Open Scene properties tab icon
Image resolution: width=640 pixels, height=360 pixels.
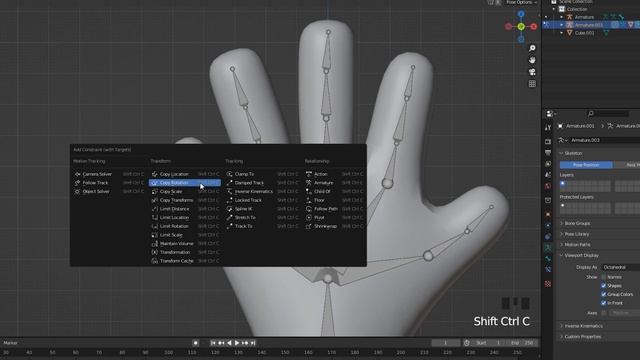point(548,175)
